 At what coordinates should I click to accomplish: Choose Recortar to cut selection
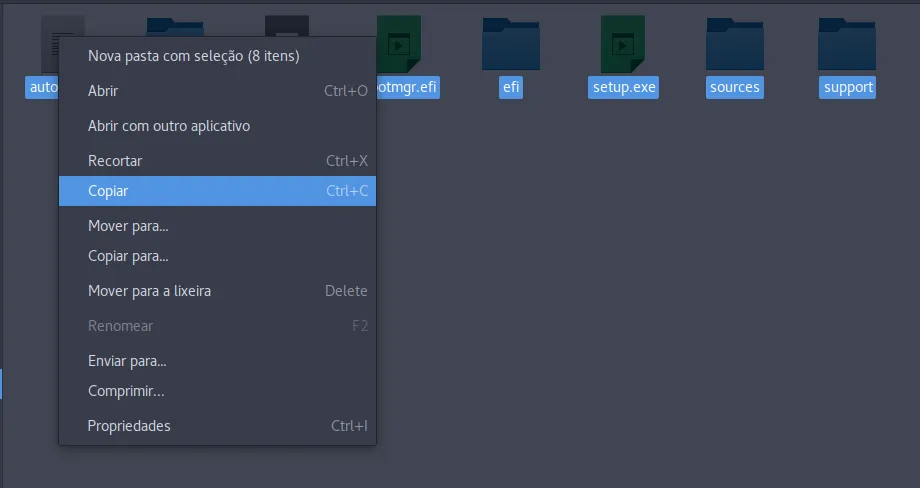coord(217,161)
